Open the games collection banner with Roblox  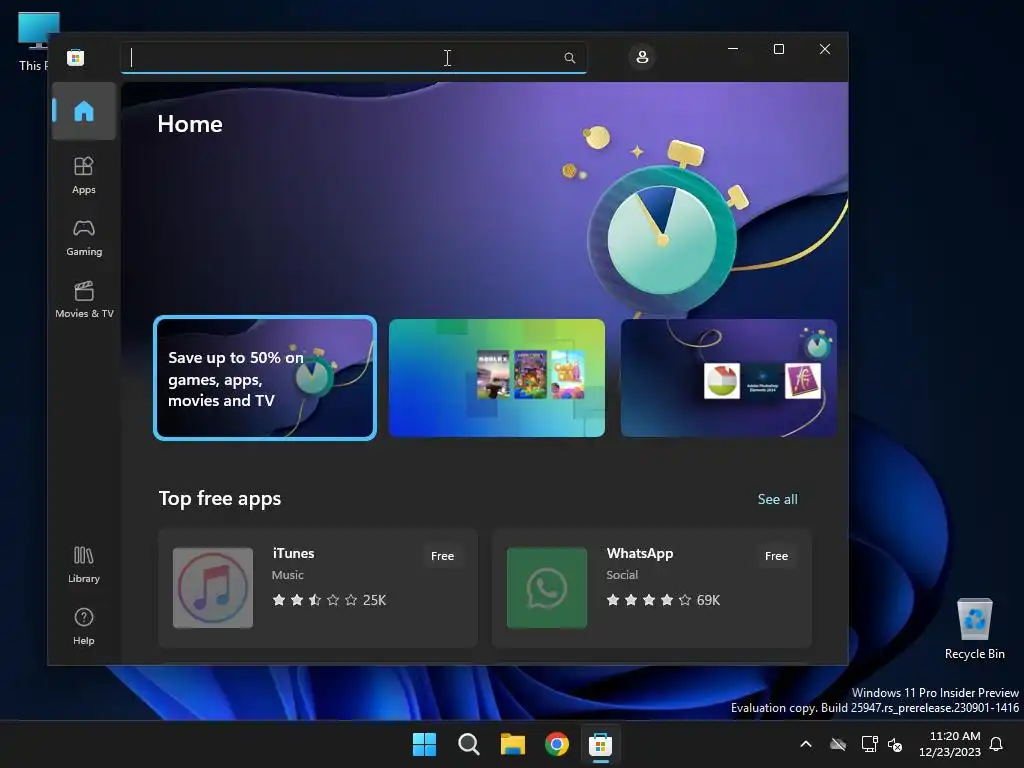pyautogui.click(x=497, y=377)
